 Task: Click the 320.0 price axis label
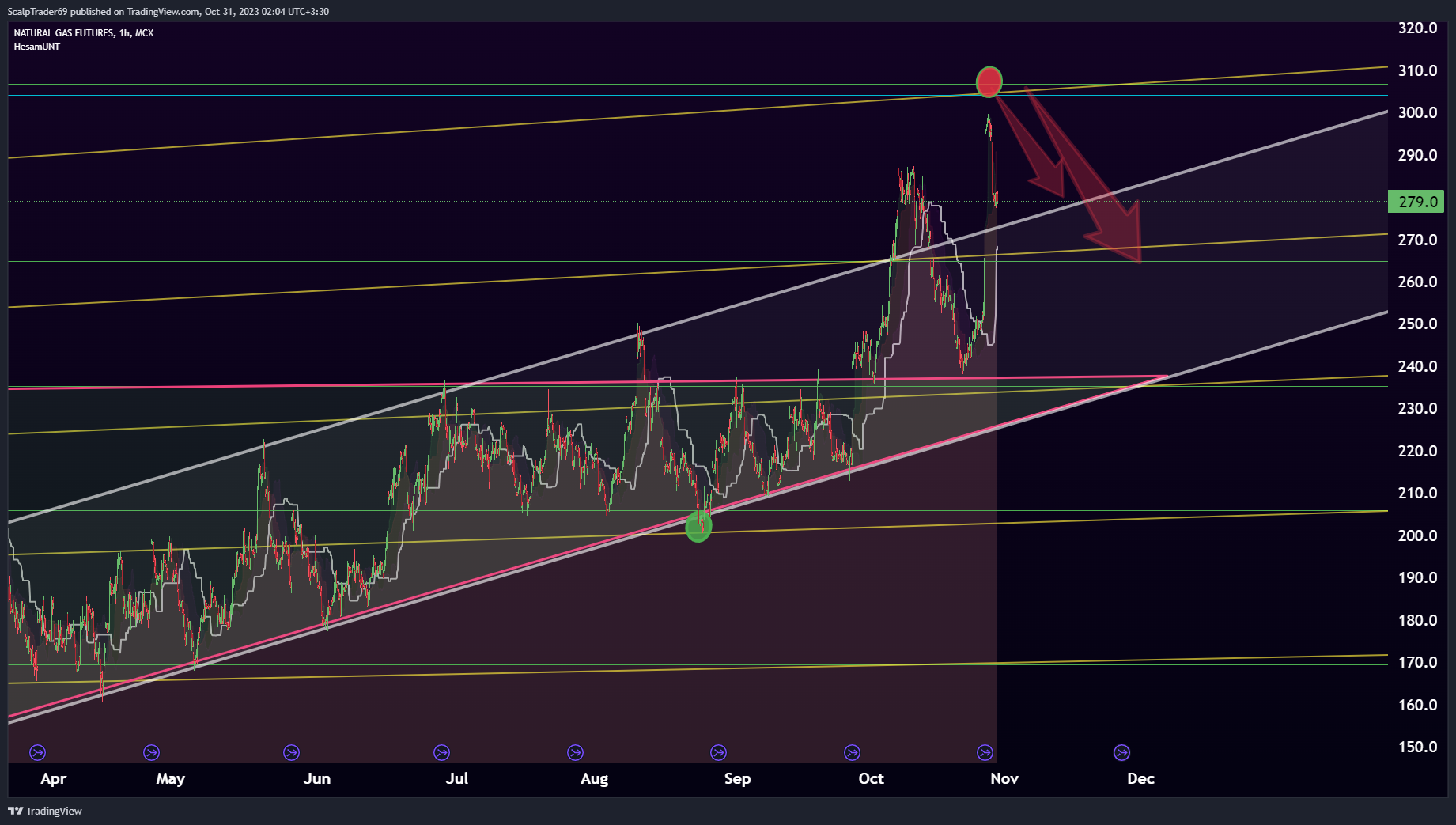pos(1417,28)
